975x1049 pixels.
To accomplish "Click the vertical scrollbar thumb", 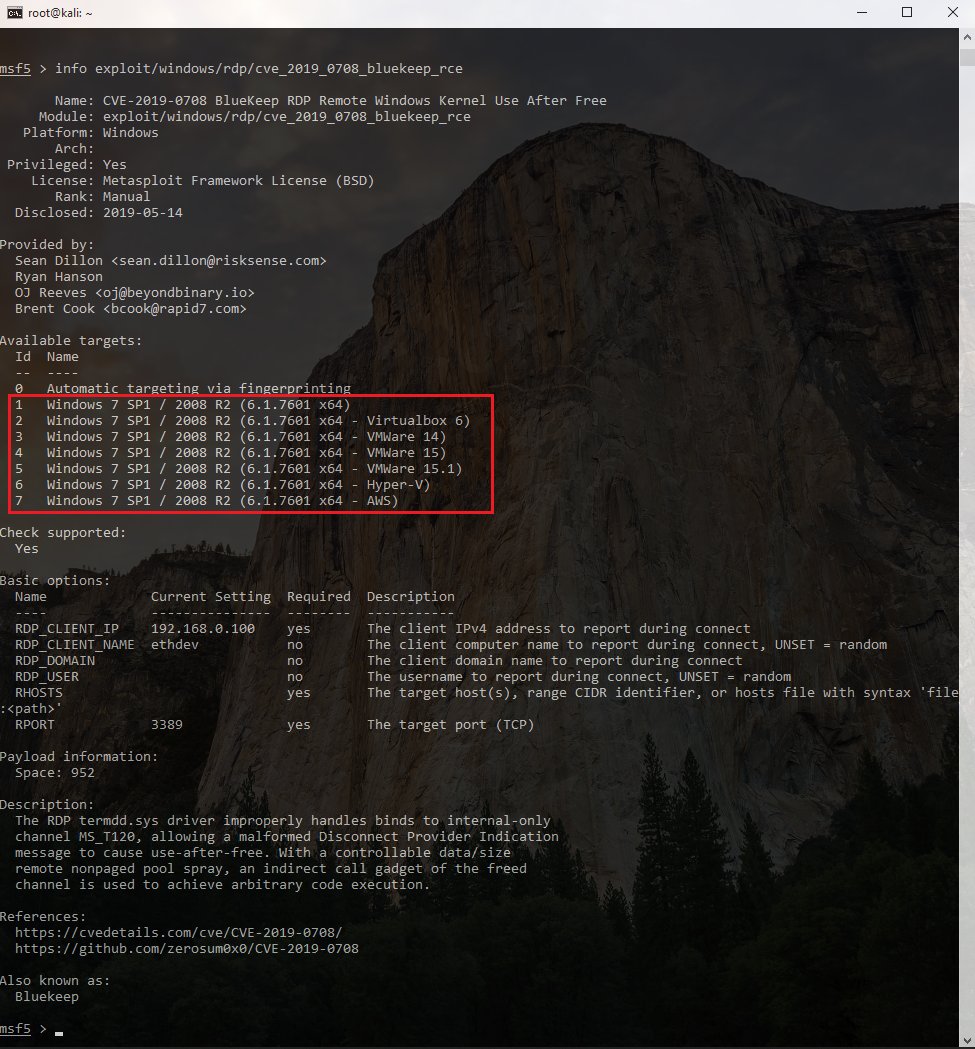I will coord(967,57).
